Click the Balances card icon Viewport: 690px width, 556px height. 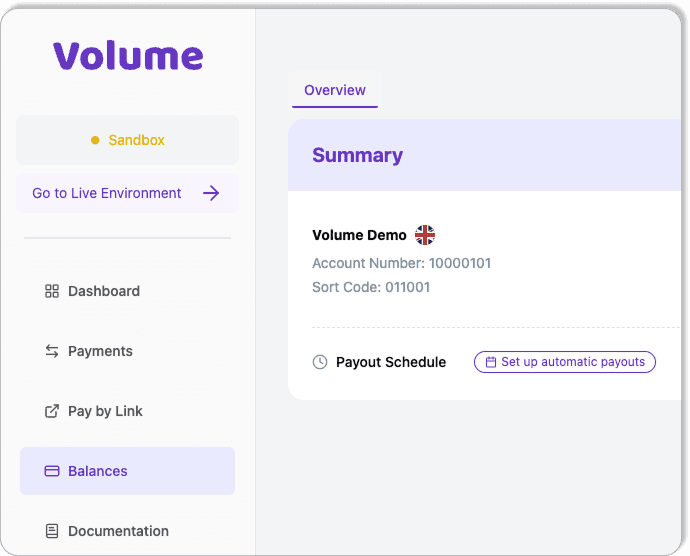[x=52, y=471]
